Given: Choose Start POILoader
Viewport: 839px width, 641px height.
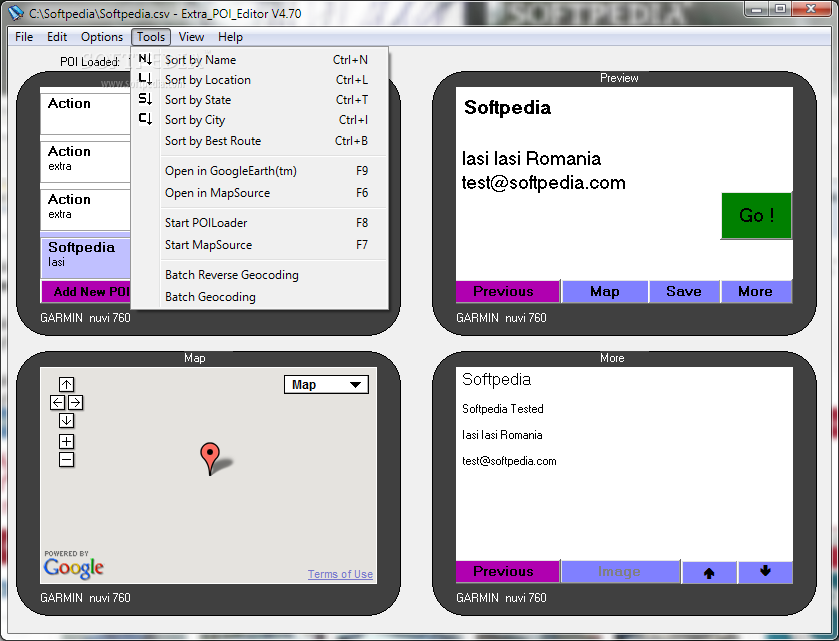Looking at the screenshot, I should [260, 223].
